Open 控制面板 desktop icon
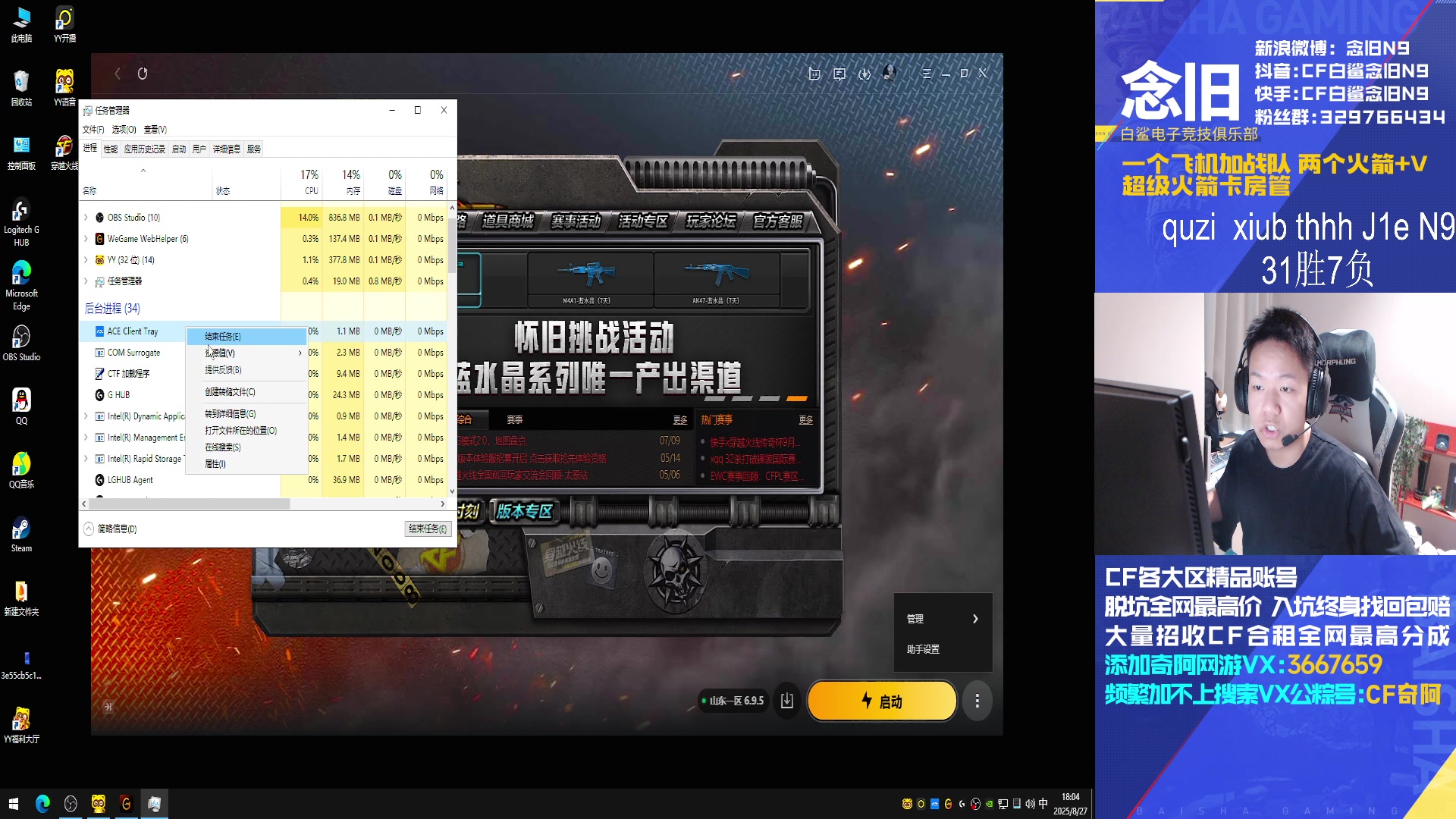The width and height of the screenshot is (1456, 819). (x=21, y=153)
